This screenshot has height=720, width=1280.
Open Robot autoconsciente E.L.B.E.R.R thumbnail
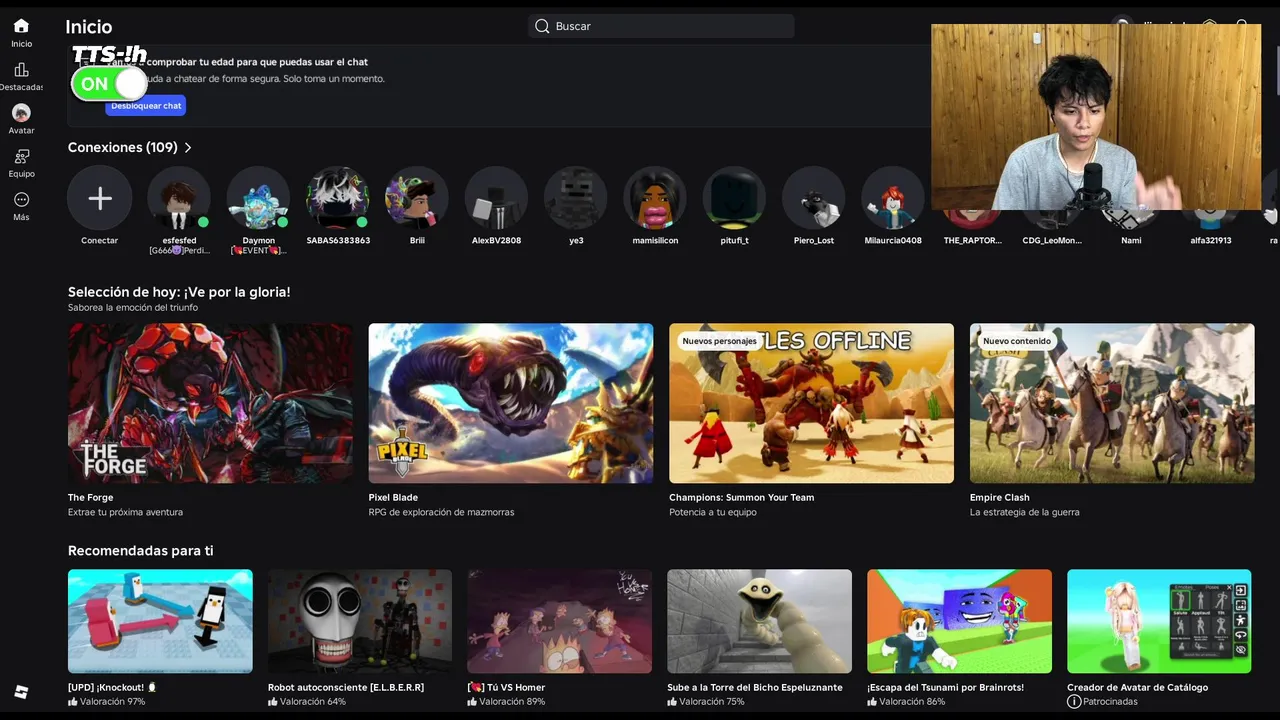pyautogui.click(x=360, y=621)
